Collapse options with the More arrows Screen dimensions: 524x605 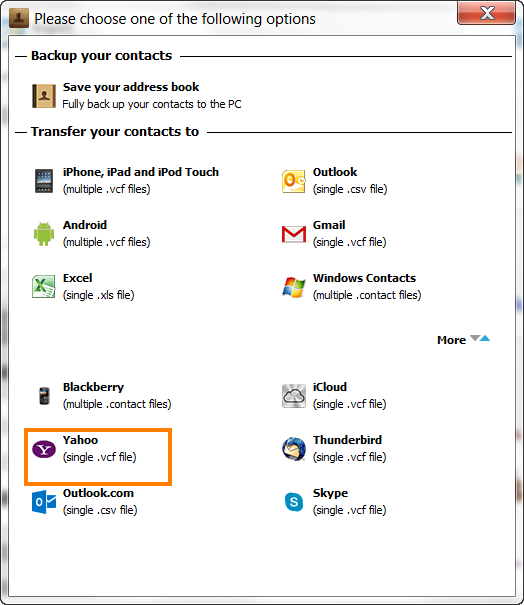coord(480,338)
